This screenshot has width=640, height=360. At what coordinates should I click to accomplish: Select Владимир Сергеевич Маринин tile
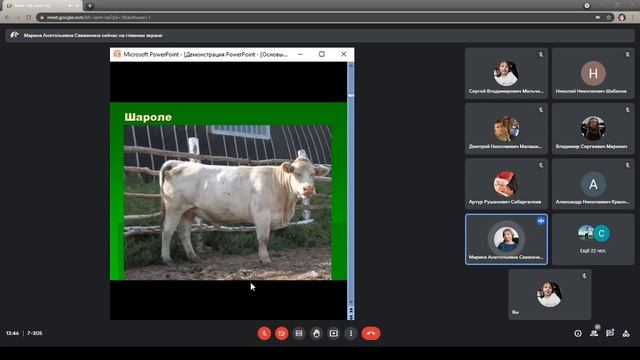click(593, 129)
